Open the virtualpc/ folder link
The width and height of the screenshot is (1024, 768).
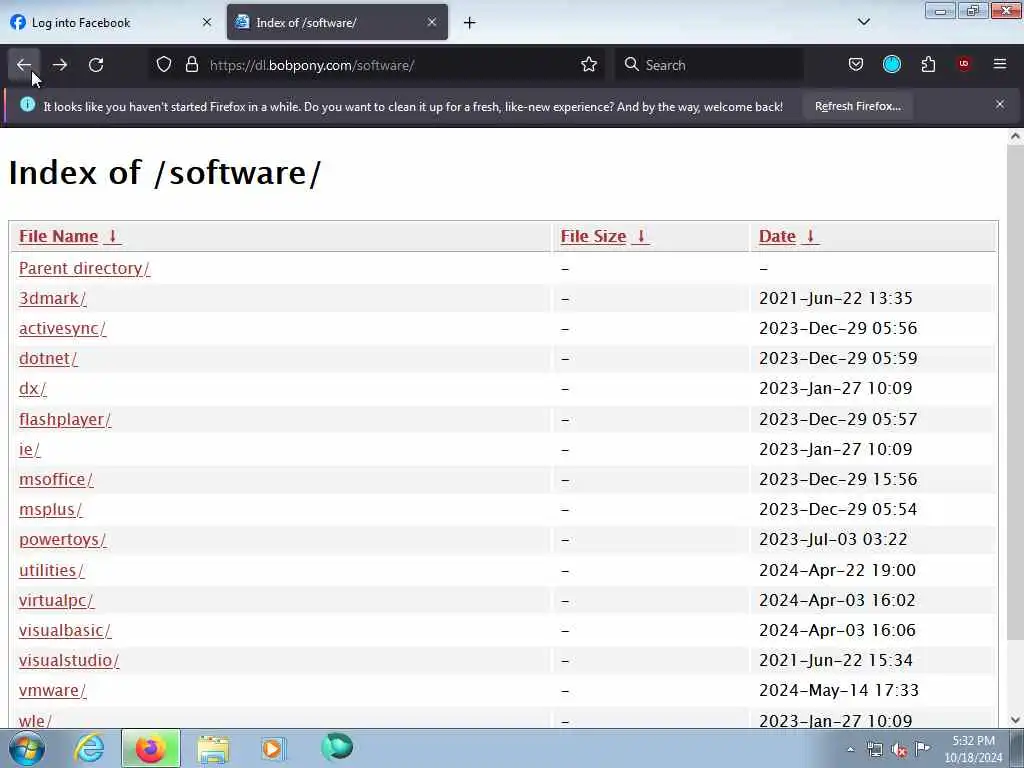tap(56, 600)
